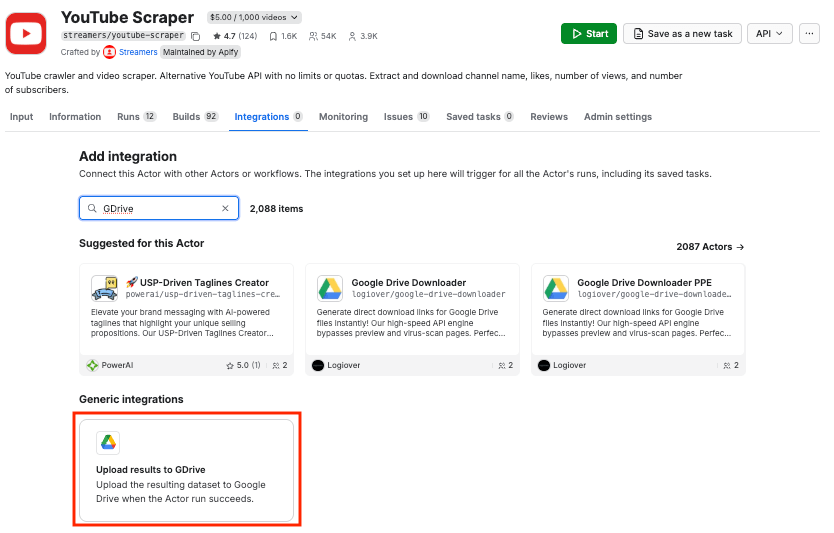Switch to the Information tab
834x533 pixels.
(75, 117)
